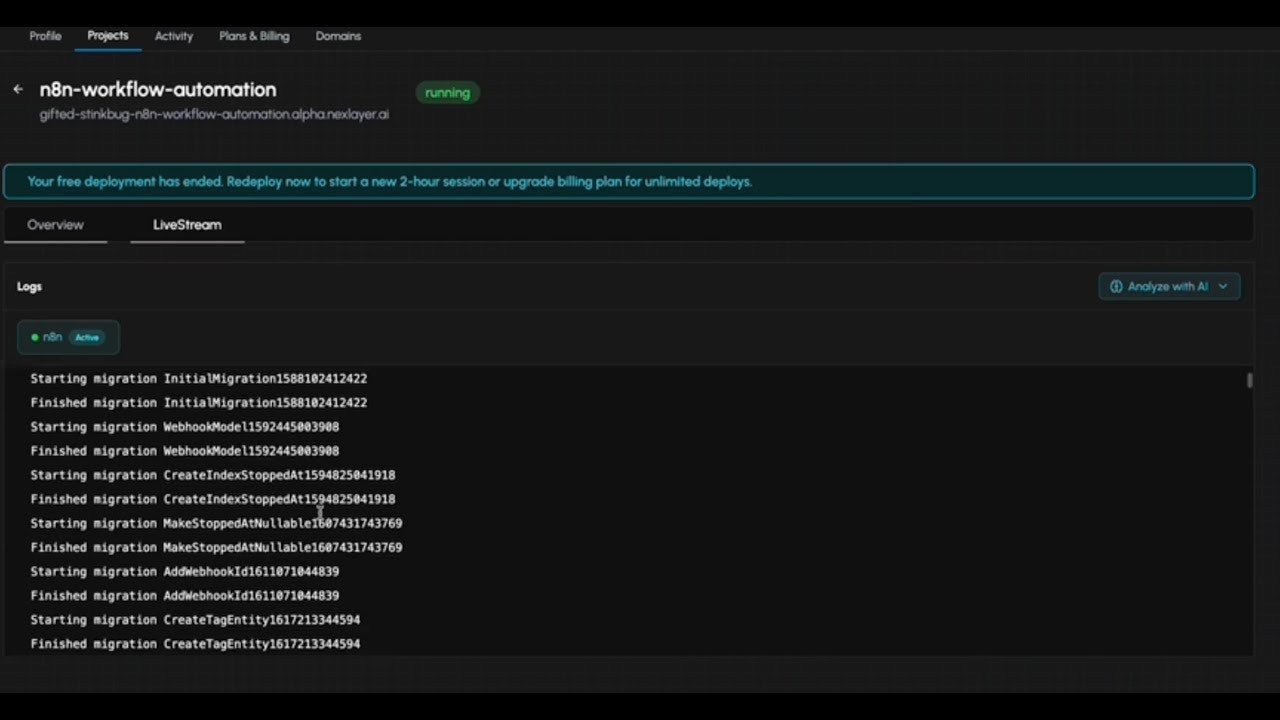The height and width of the screenshot is (720, 1280).
Task: Click the running status badge
Action: [447, 92]
